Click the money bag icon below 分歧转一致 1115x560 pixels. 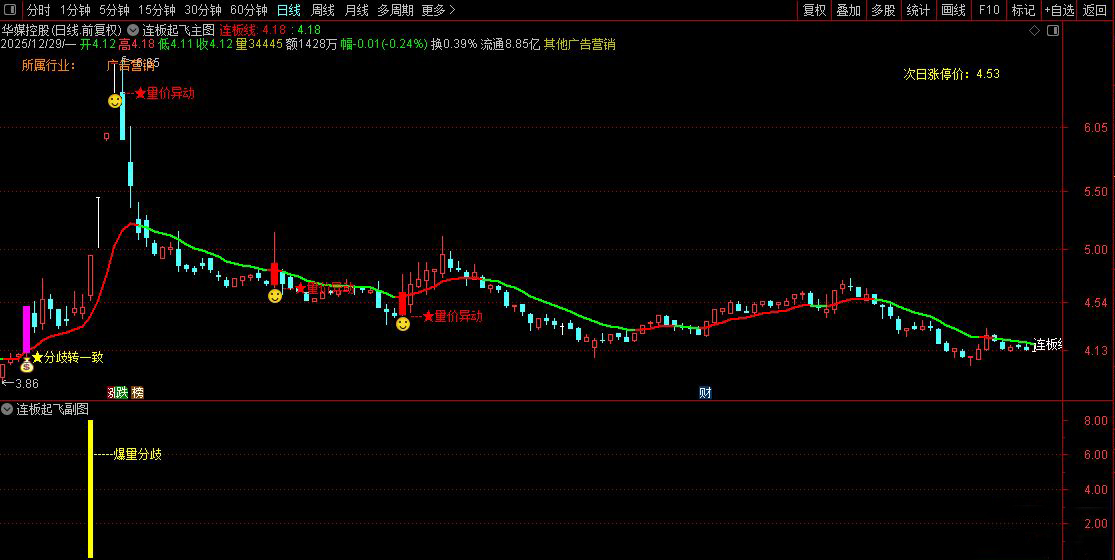[27, 366]
